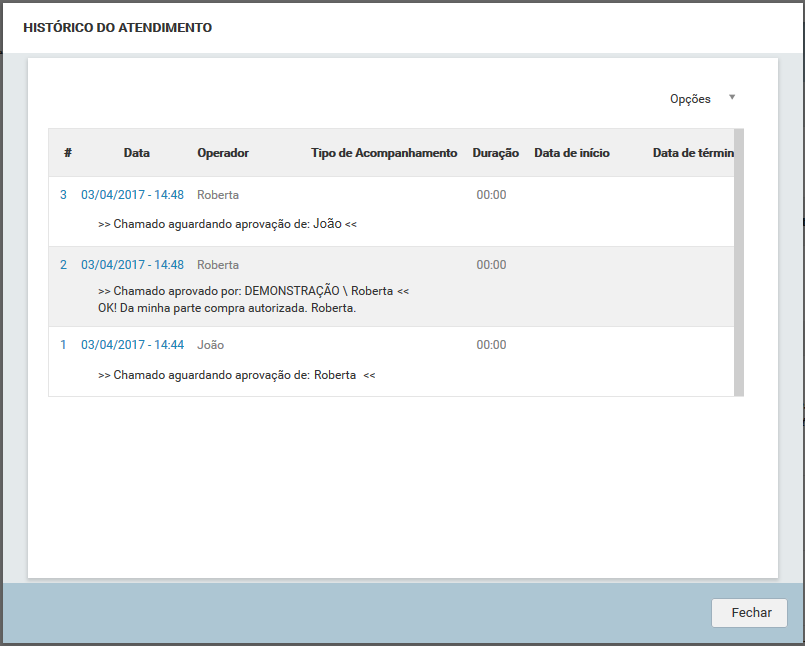The image size is (805, 646).
Task: Sort by the Data column header
Action: point(137,153)
